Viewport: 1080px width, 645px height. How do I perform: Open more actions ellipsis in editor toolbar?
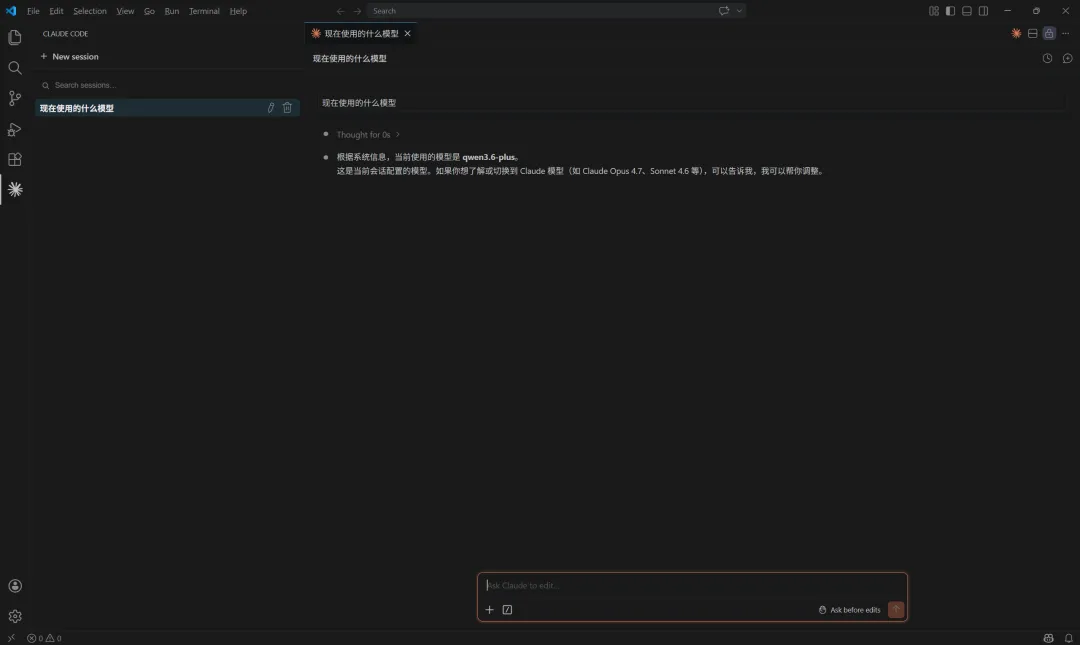pos(1066,33)
